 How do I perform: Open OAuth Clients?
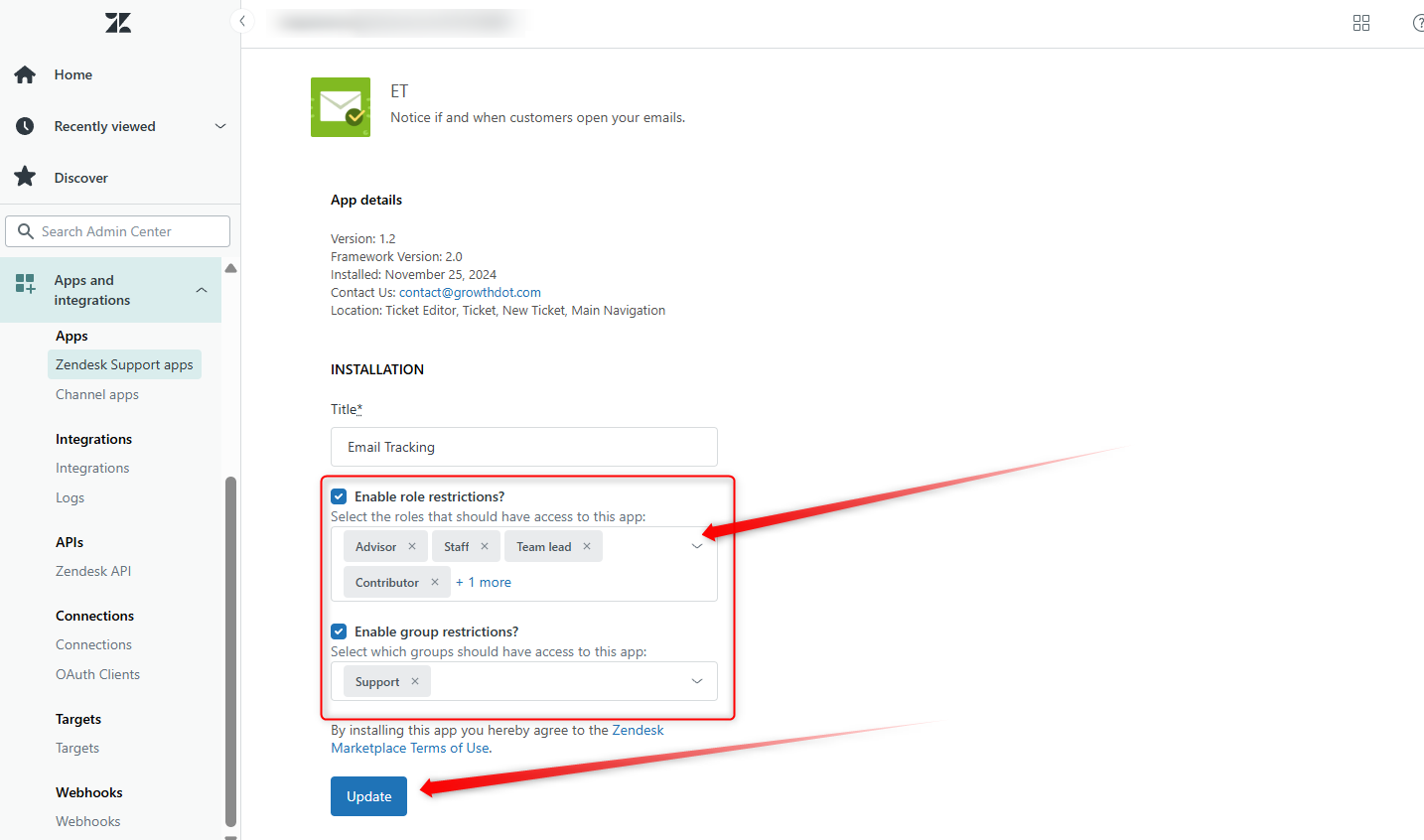click(97, 674)
